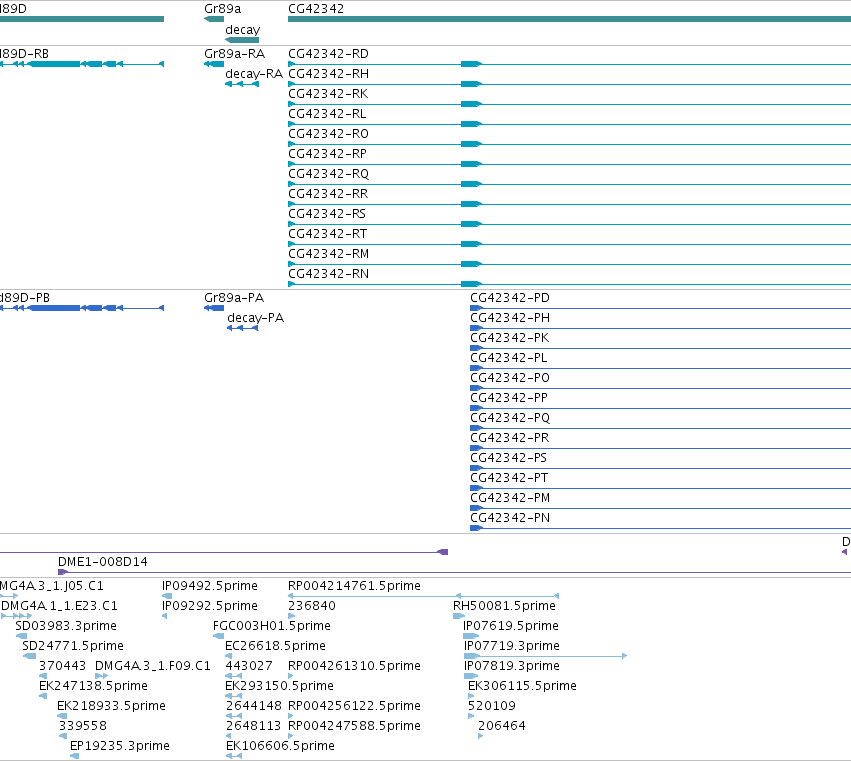Viewport: 851px width, 761px height.
Task: Click the 236840 feature label
Action: (312, 606)
